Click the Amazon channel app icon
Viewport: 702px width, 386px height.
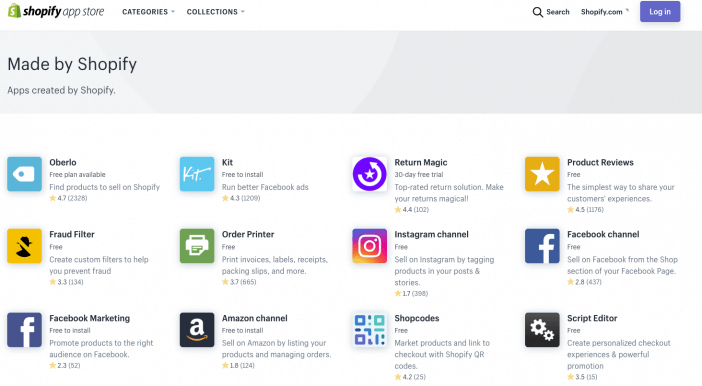click(197, 330)
